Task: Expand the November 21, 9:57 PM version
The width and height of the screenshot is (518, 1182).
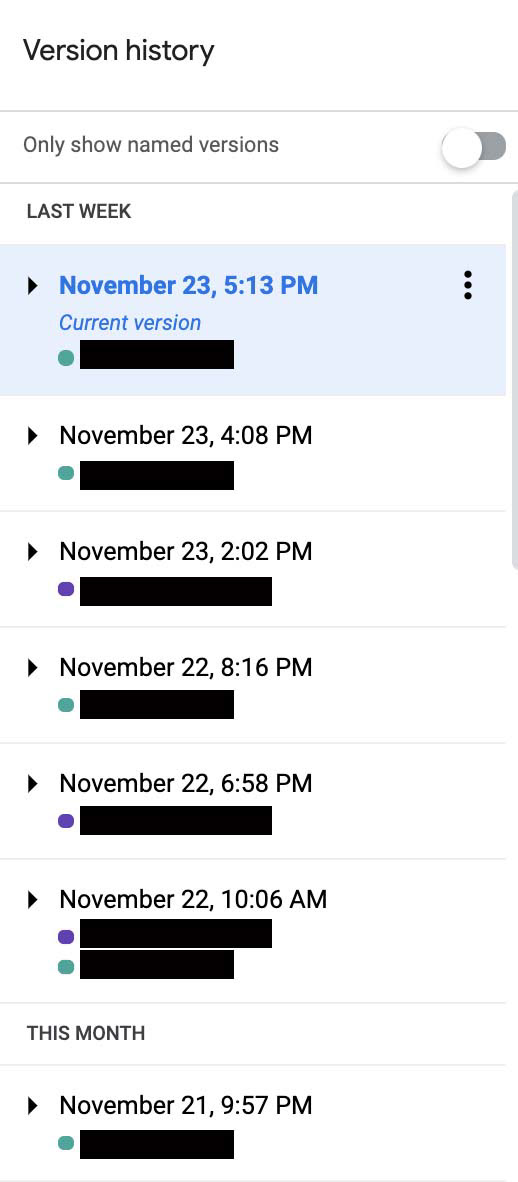Action: (x=32, y=1106)
